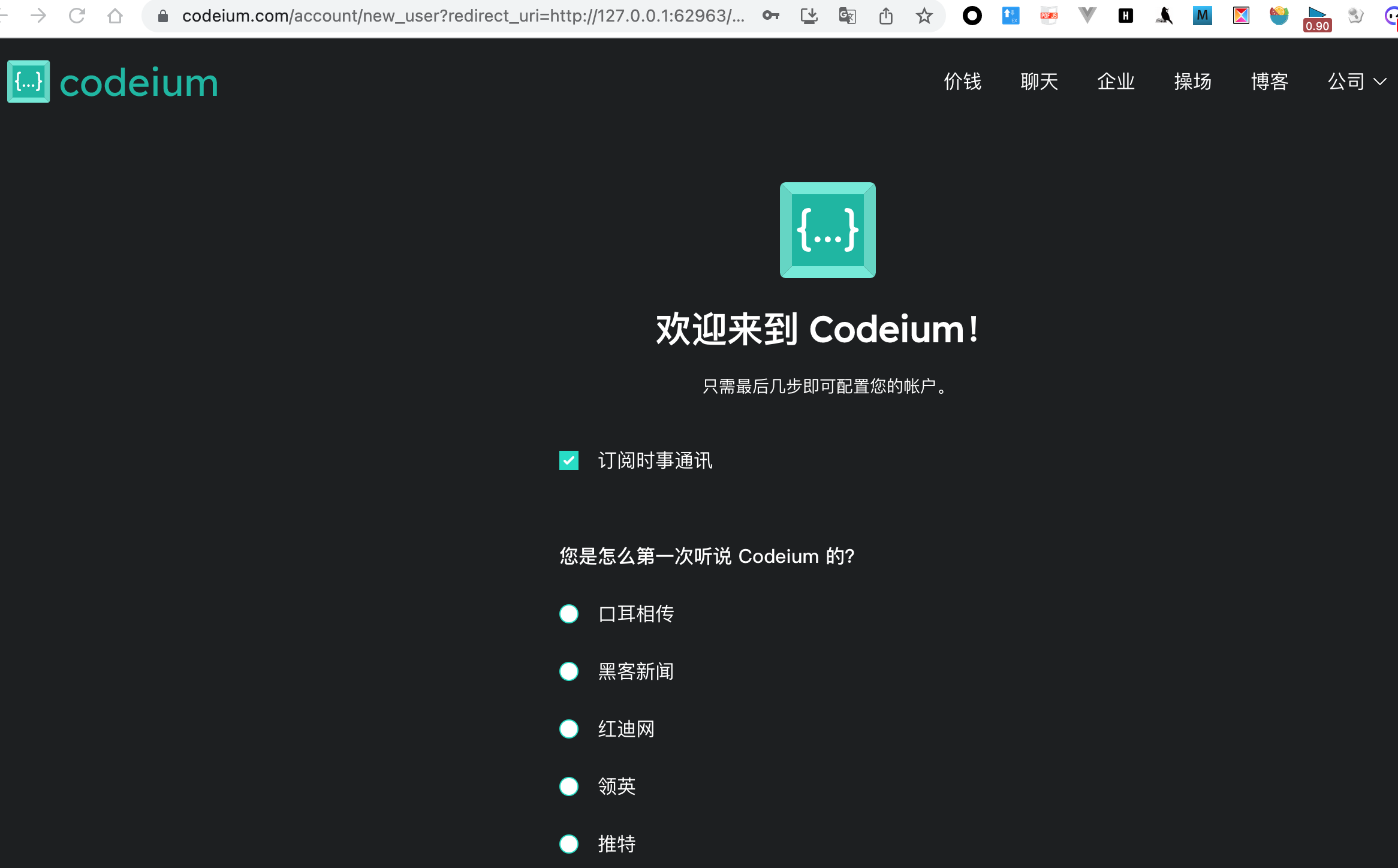
Task: Open the black H extension icon
Action: (x=1126, y=16)
